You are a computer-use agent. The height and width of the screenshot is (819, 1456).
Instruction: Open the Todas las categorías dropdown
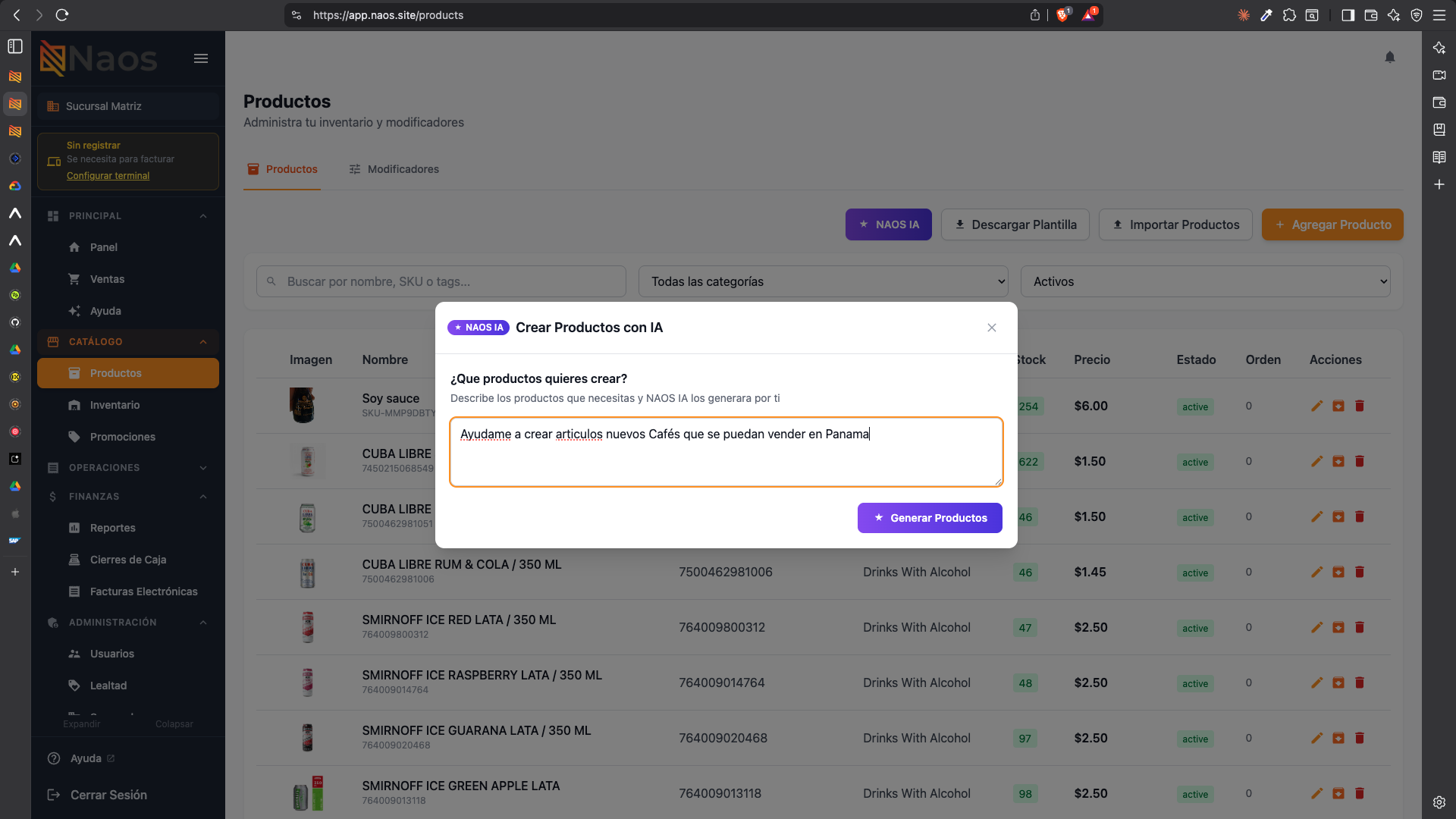pos(824,281)
